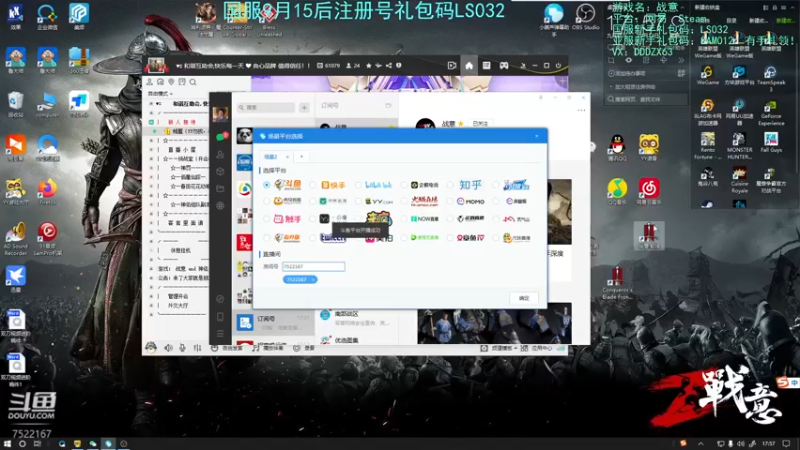The image size is (800, 450).
Task: Open more options dots in WeChat window
Action: 581,110
